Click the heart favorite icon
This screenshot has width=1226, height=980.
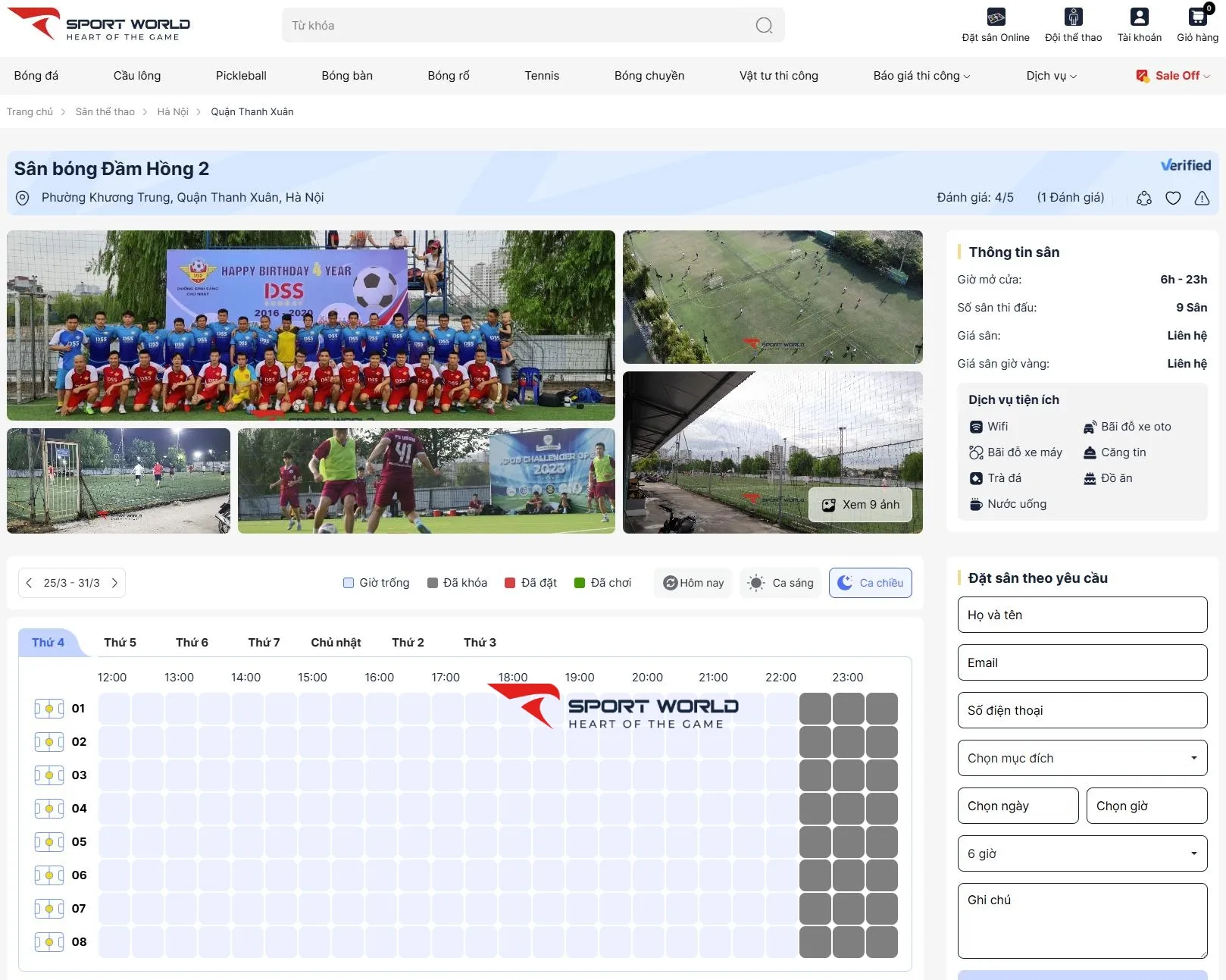point(1173,199)
